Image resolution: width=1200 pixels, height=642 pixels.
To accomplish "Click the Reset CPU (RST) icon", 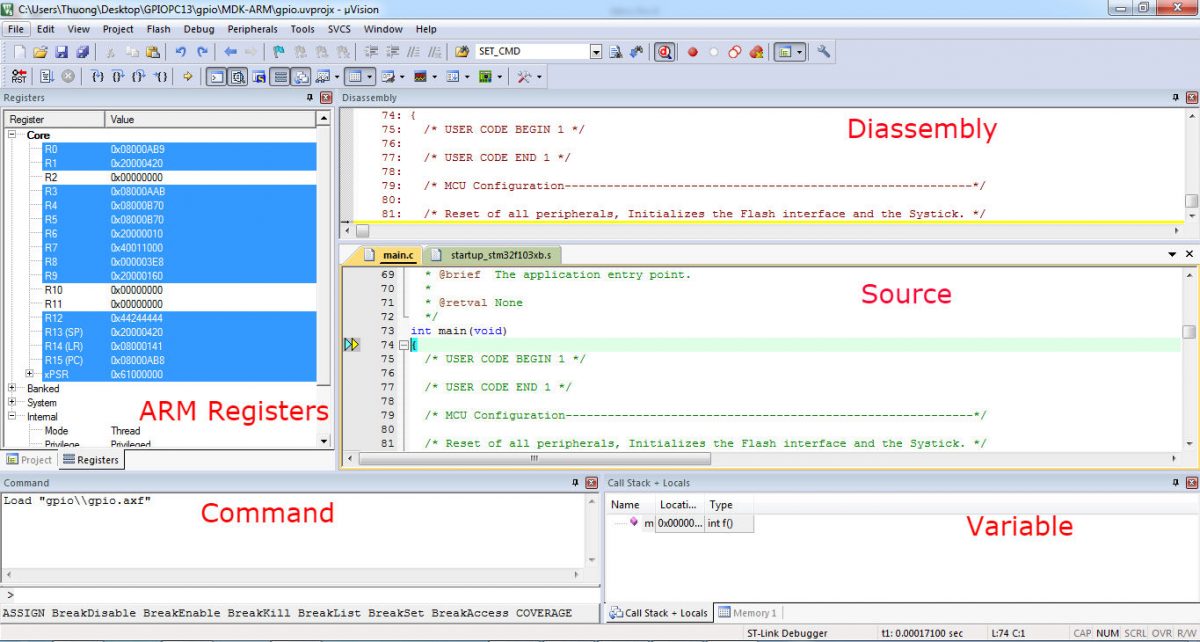I will pos(18,76).
